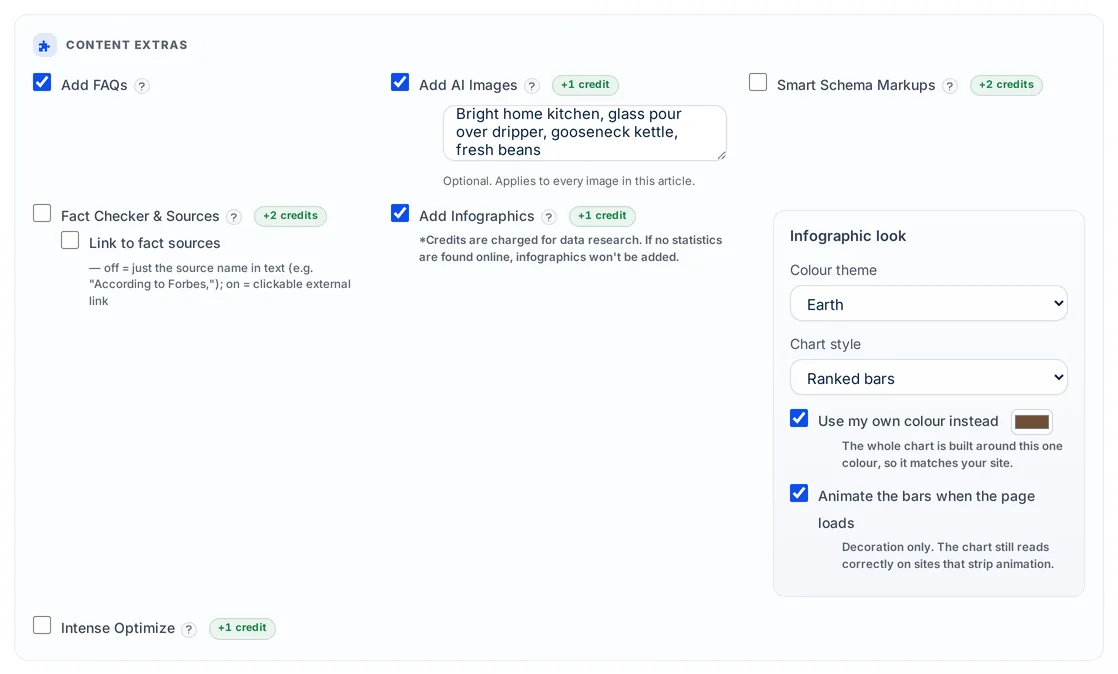Open the help tooltip next to Add FAQs
The image size is (1118, 674).
tap(142, 86)
